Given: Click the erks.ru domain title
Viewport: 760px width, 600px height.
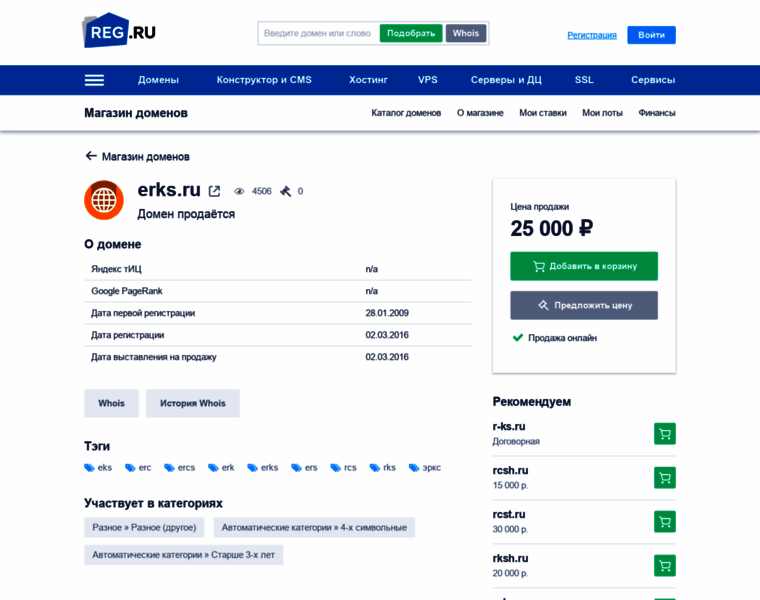Looking at the screenshot, I should pyautogui.click(x=169, y=189).
